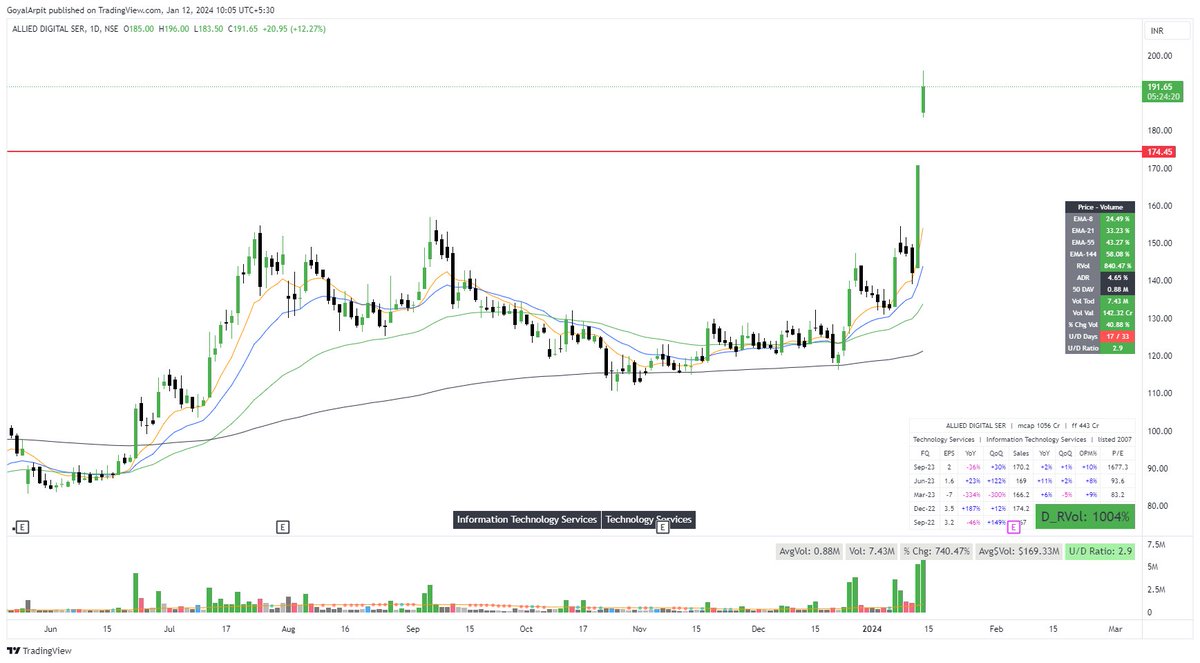The image size is (1200, 663).
Task: Click the 7.5M volume axis label
Action: click(x=1156, y=545)
